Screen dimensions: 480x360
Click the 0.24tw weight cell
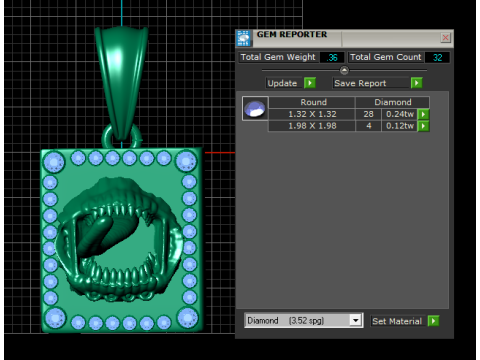[400, 114]
